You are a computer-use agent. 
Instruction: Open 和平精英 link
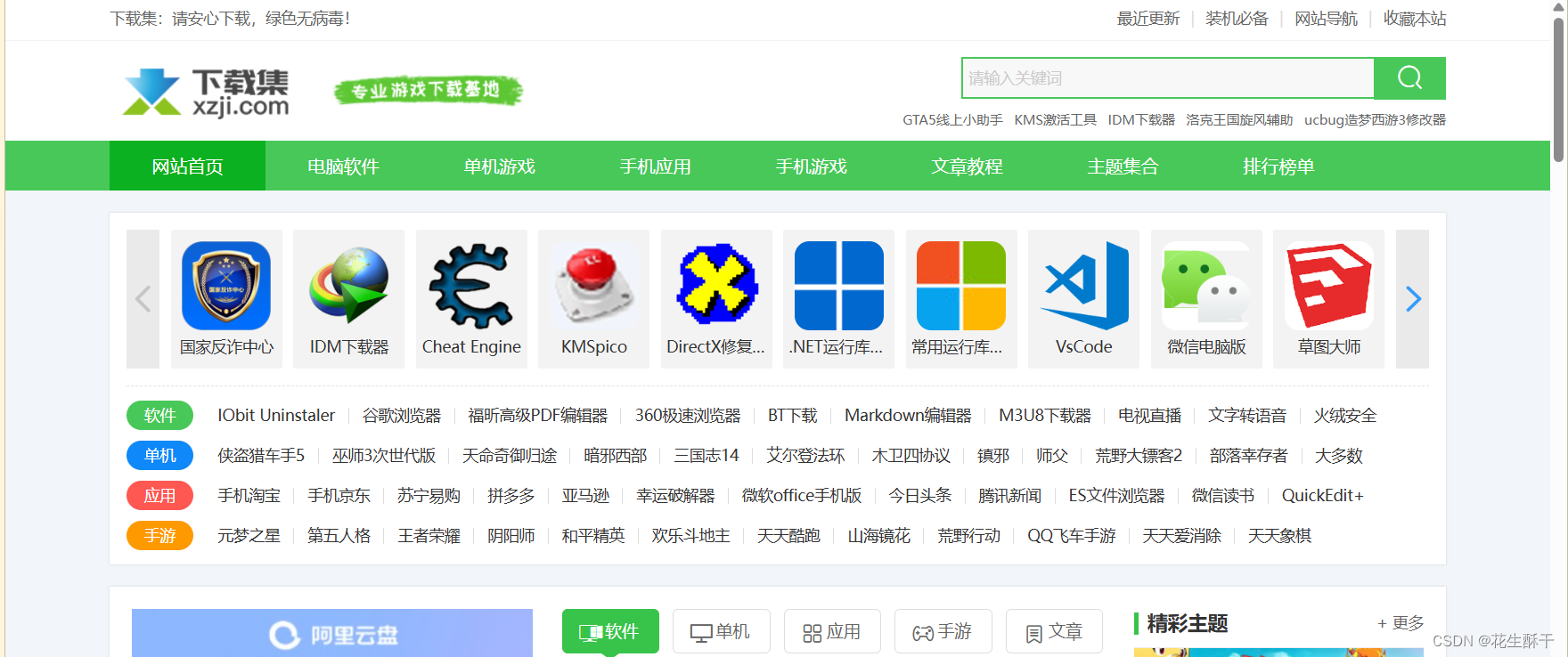(x=593, y=535)
